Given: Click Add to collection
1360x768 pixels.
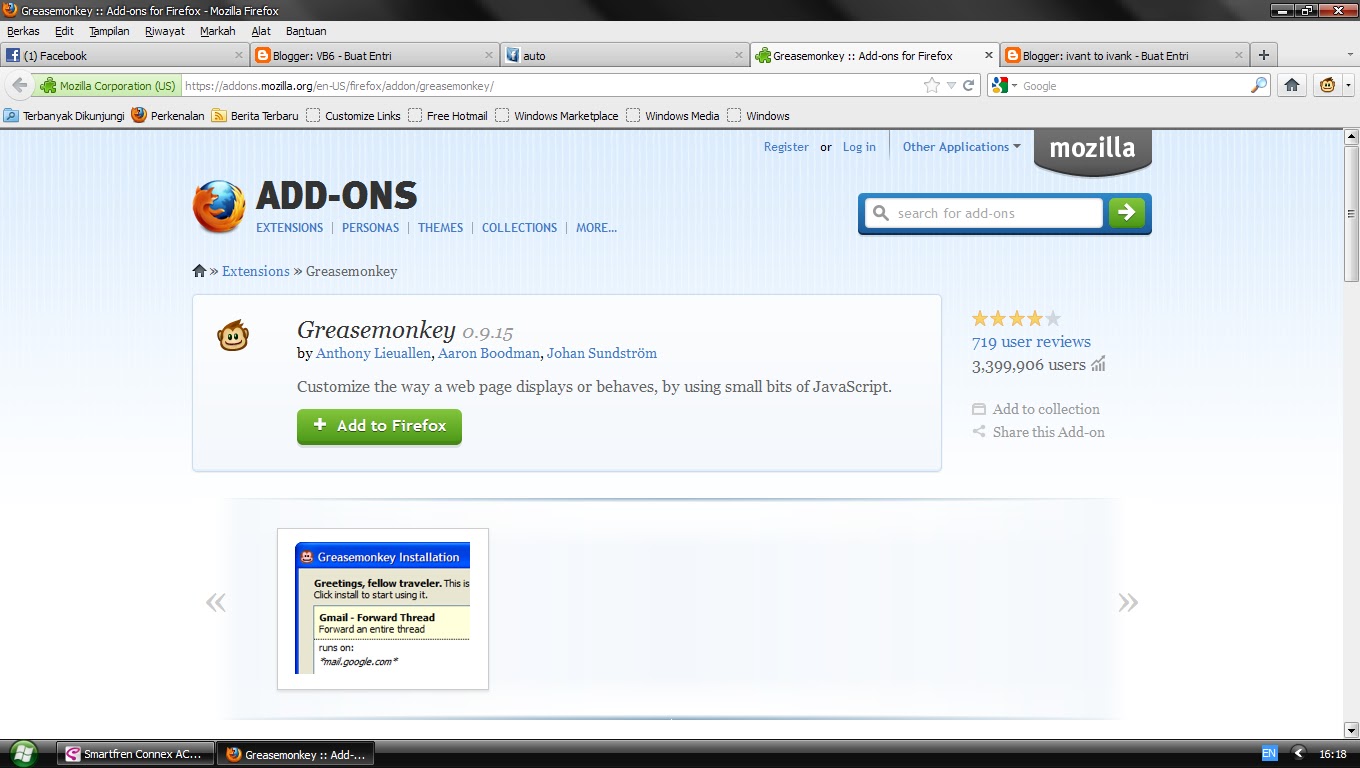Looking at the screenshot, I should tap(1036, 409).
